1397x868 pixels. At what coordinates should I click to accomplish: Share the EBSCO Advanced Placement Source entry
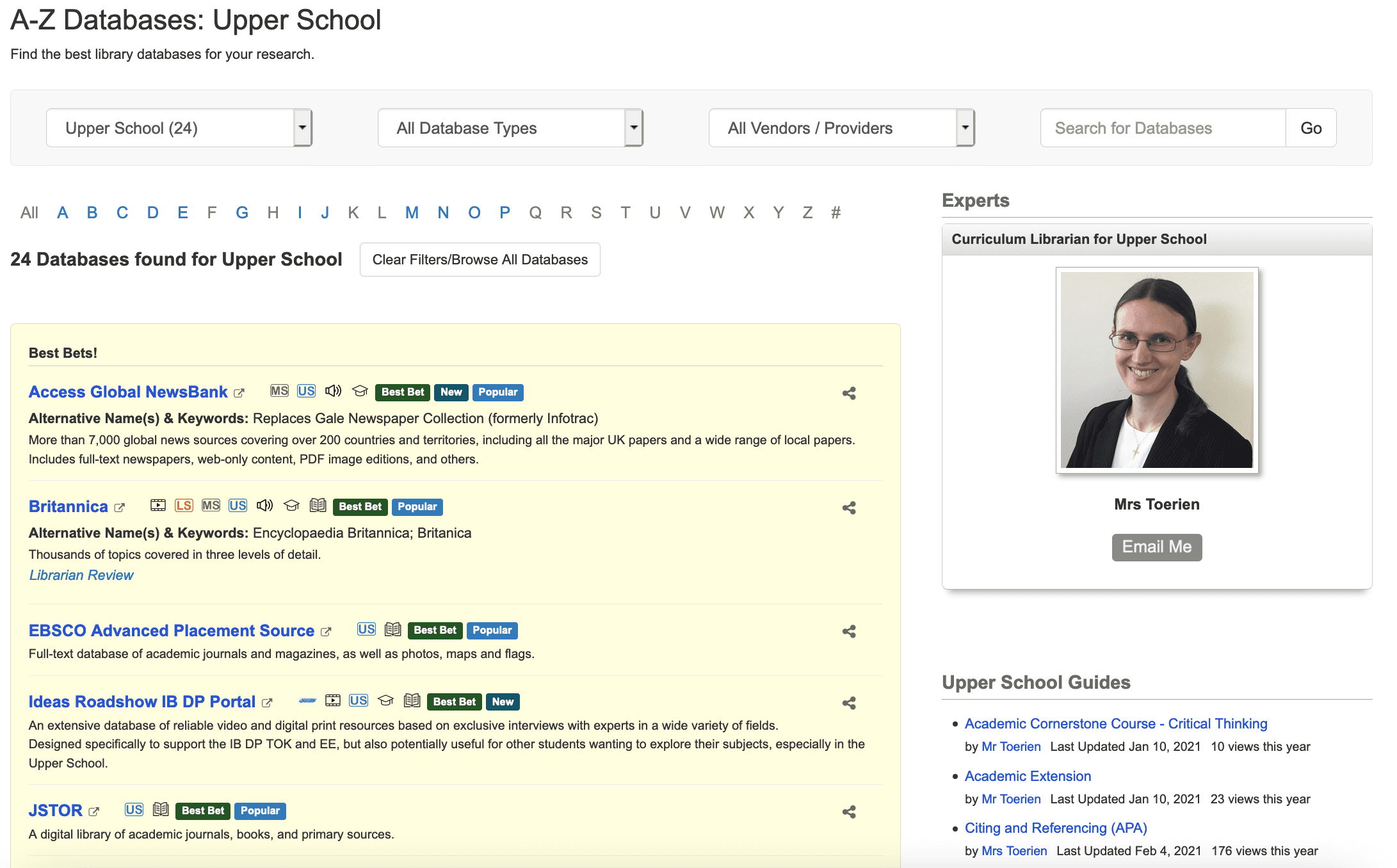tap(849, 631)
